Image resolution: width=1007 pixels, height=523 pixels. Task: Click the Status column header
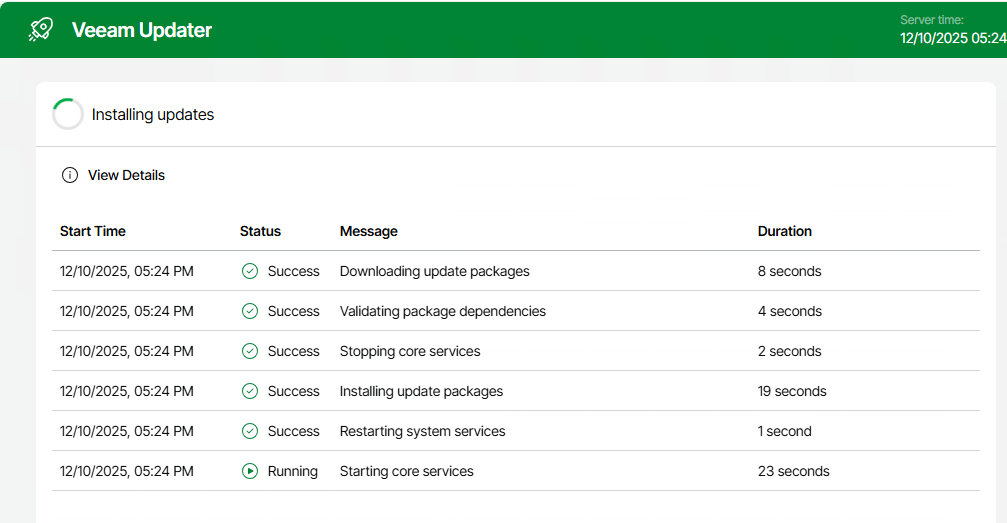[260, 231]
